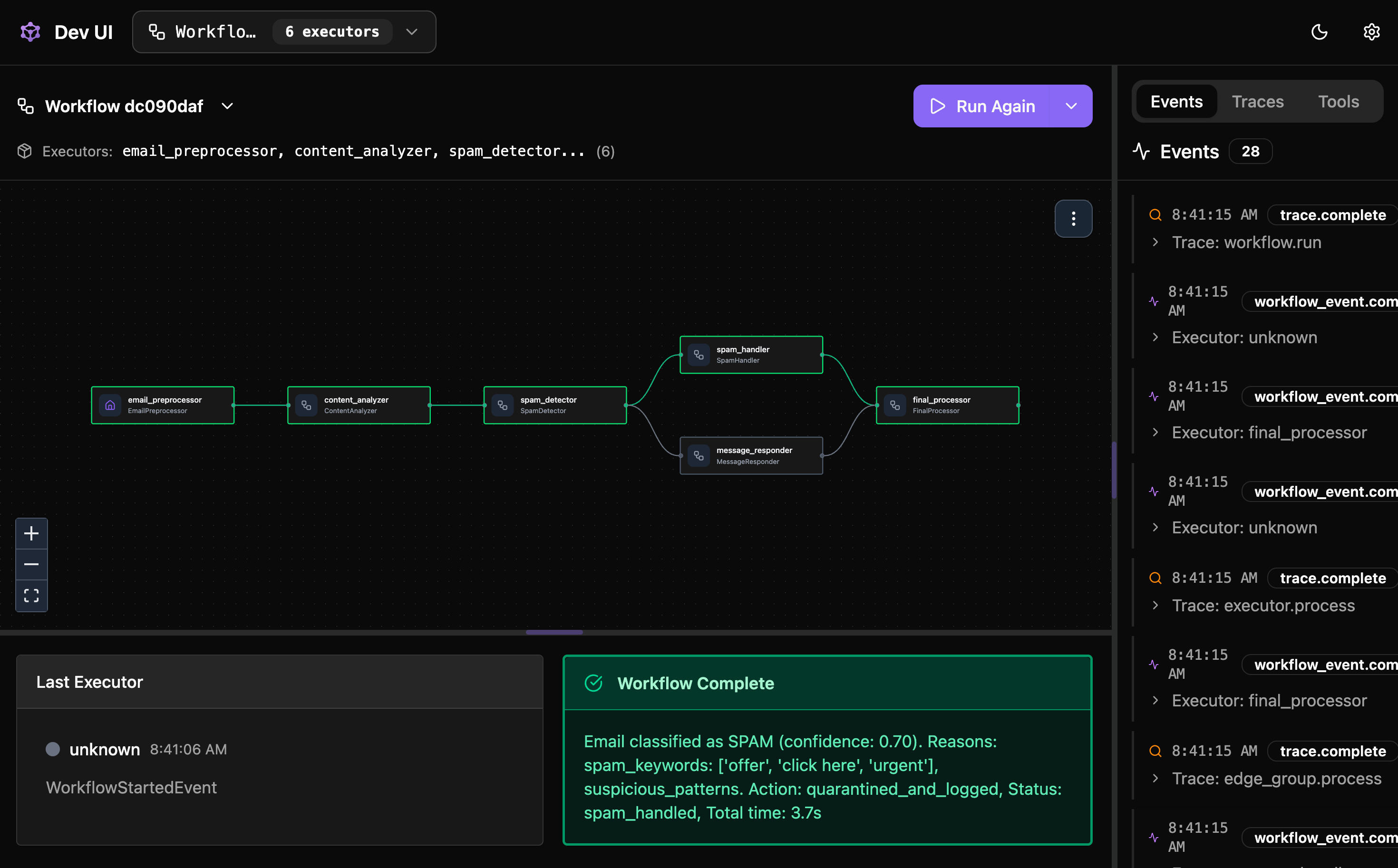Viewport: 1398px width, 868px height.
Task: Open the settings gear icon
Action: click(1371, 31)
